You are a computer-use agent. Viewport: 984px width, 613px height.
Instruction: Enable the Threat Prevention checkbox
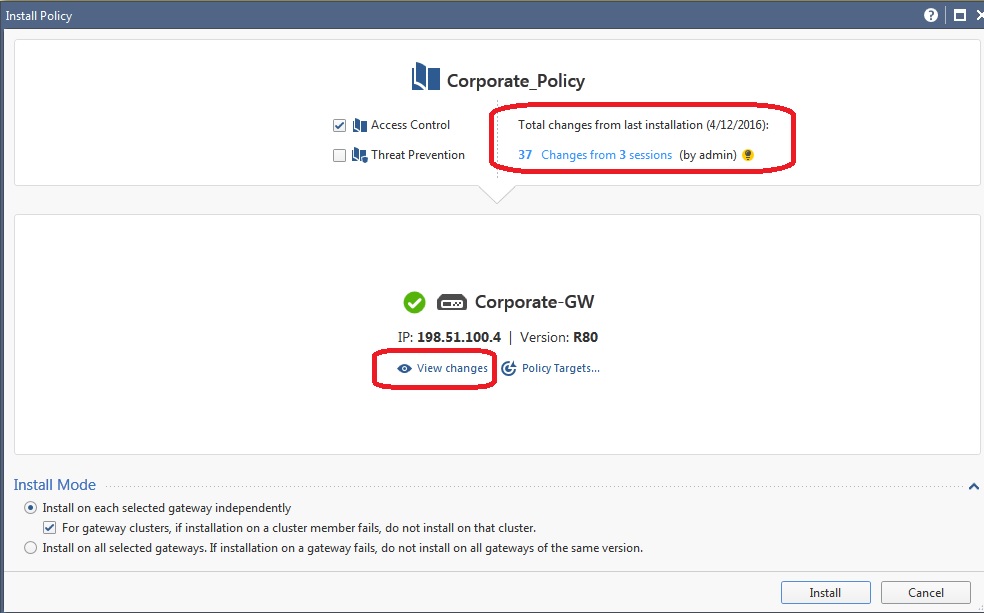340,155
